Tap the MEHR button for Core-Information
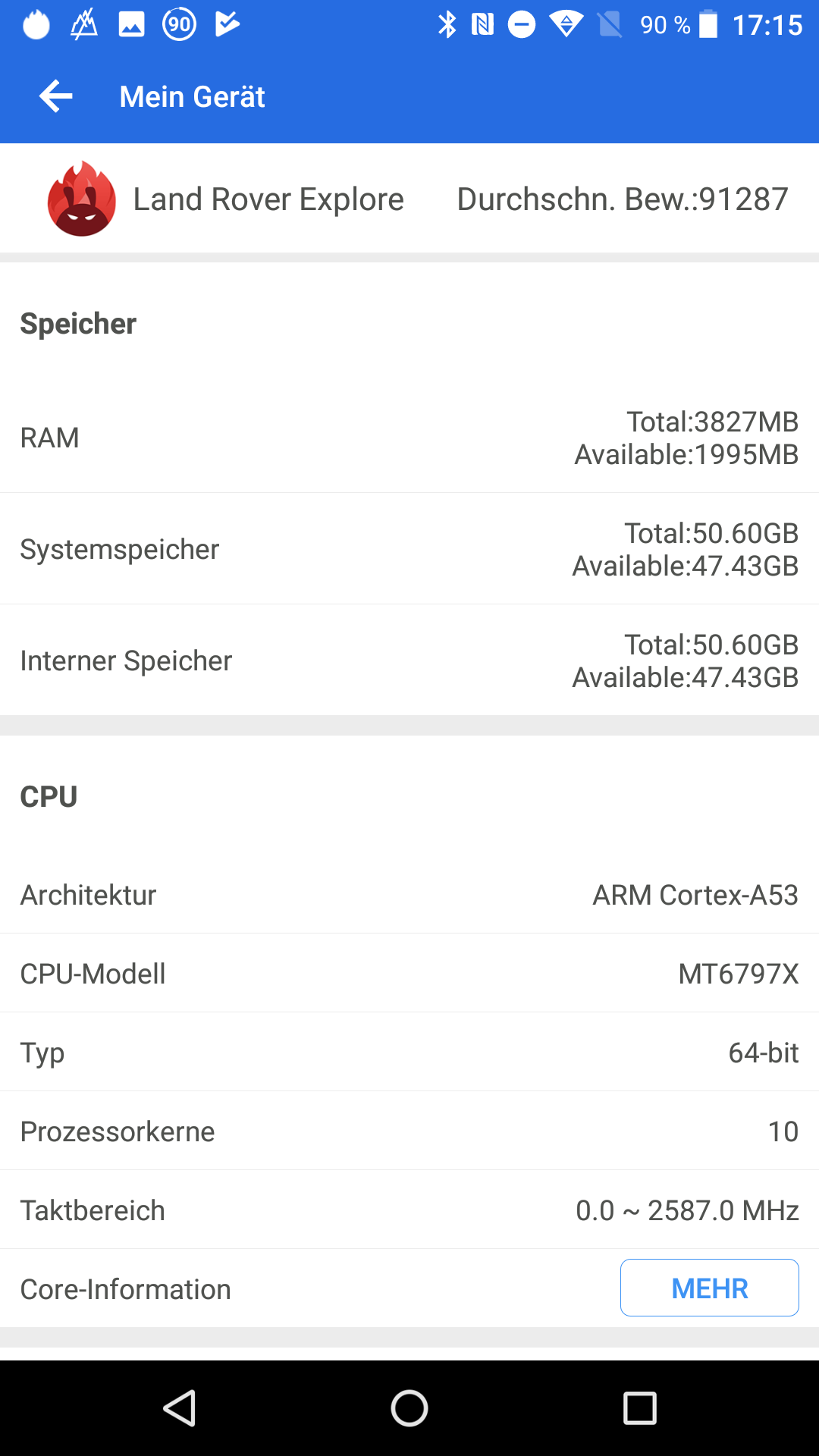The height and width of the screenshot is (1456, 819). [x=709, y=1288]
